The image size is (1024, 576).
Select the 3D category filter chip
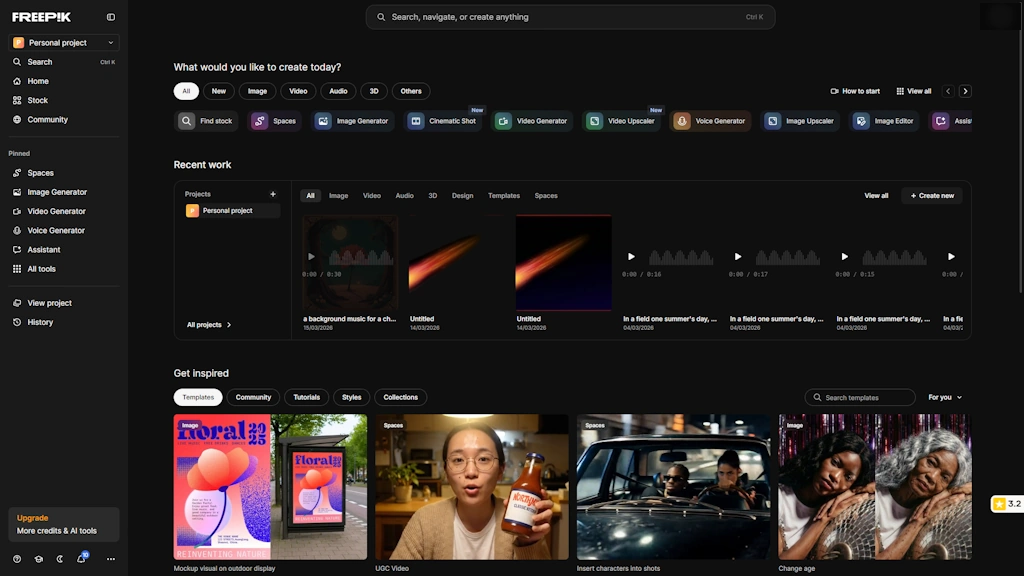click(x=374, y=91)
